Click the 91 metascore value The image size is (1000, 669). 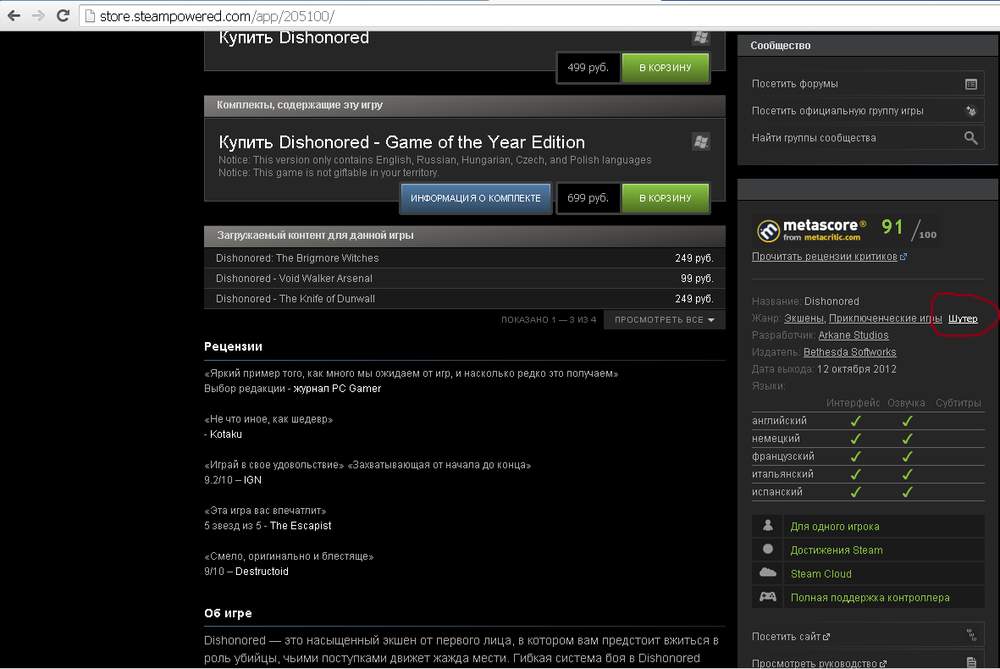[x=892, y=228]
